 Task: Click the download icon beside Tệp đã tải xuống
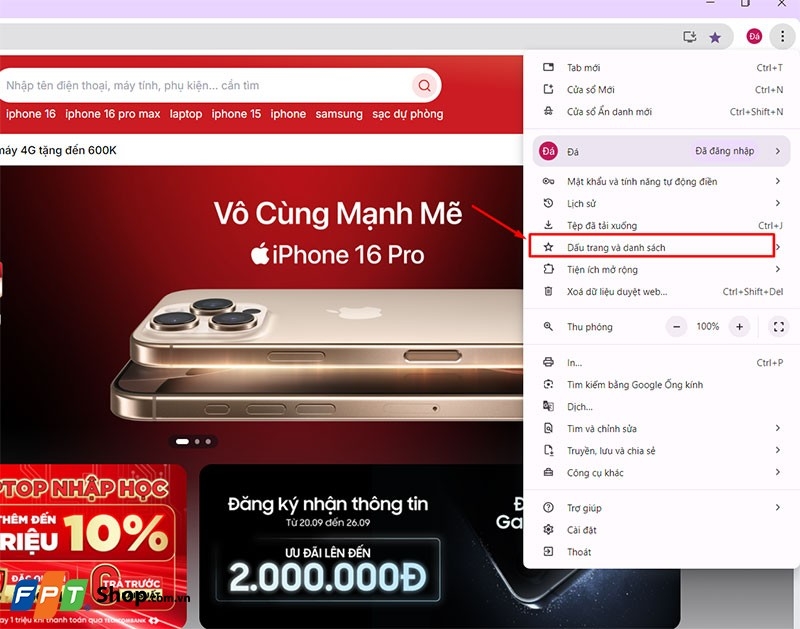(548, 225)
